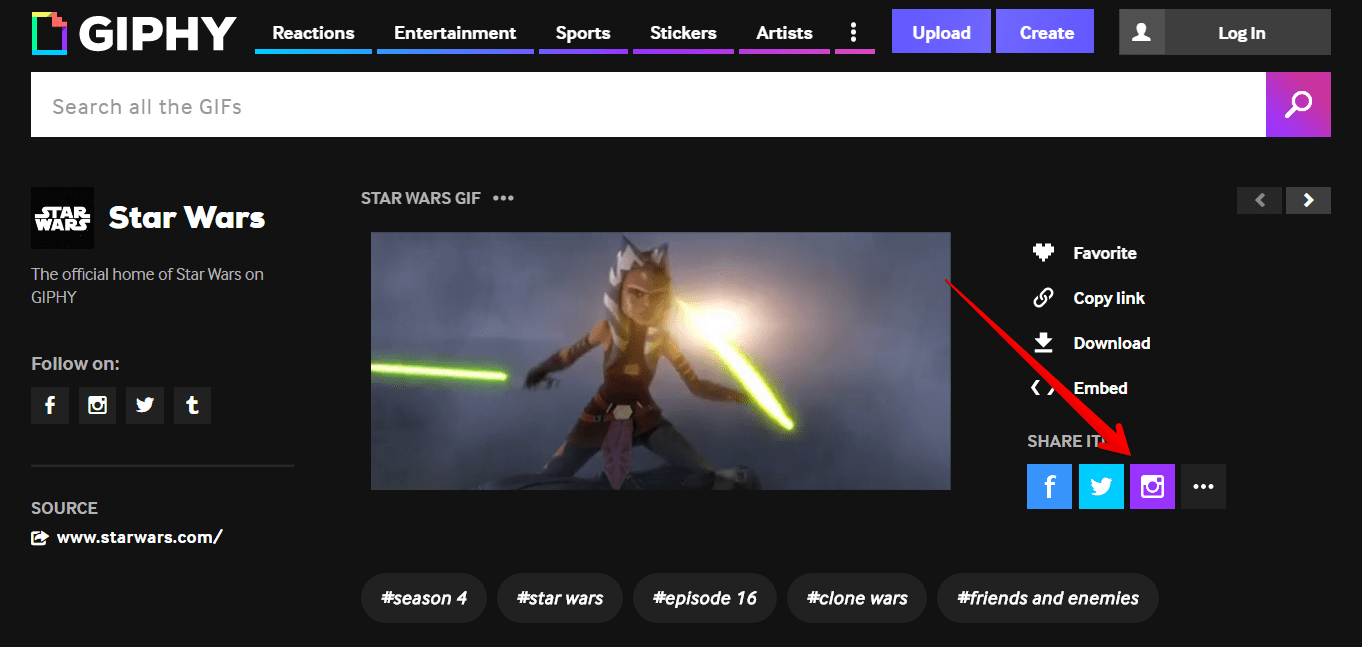Open the Entertainment category
The image size is (1362, 647).
tap(455, 33)
